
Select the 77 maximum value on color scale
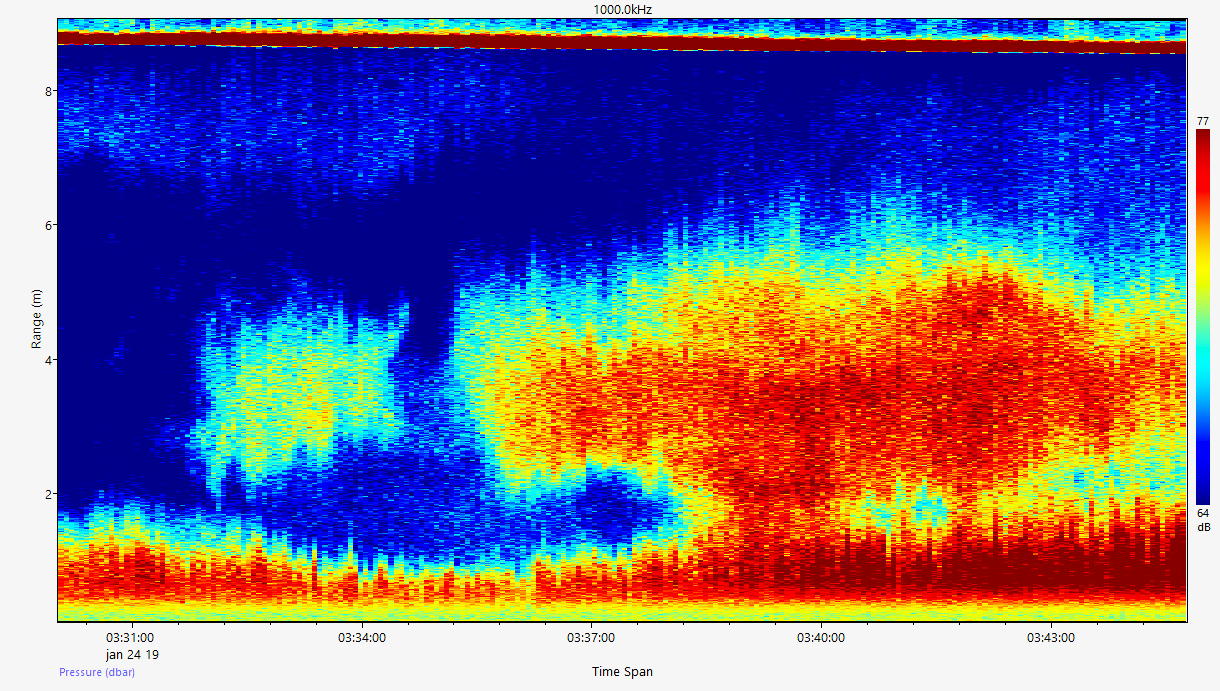click(1202, 121)
